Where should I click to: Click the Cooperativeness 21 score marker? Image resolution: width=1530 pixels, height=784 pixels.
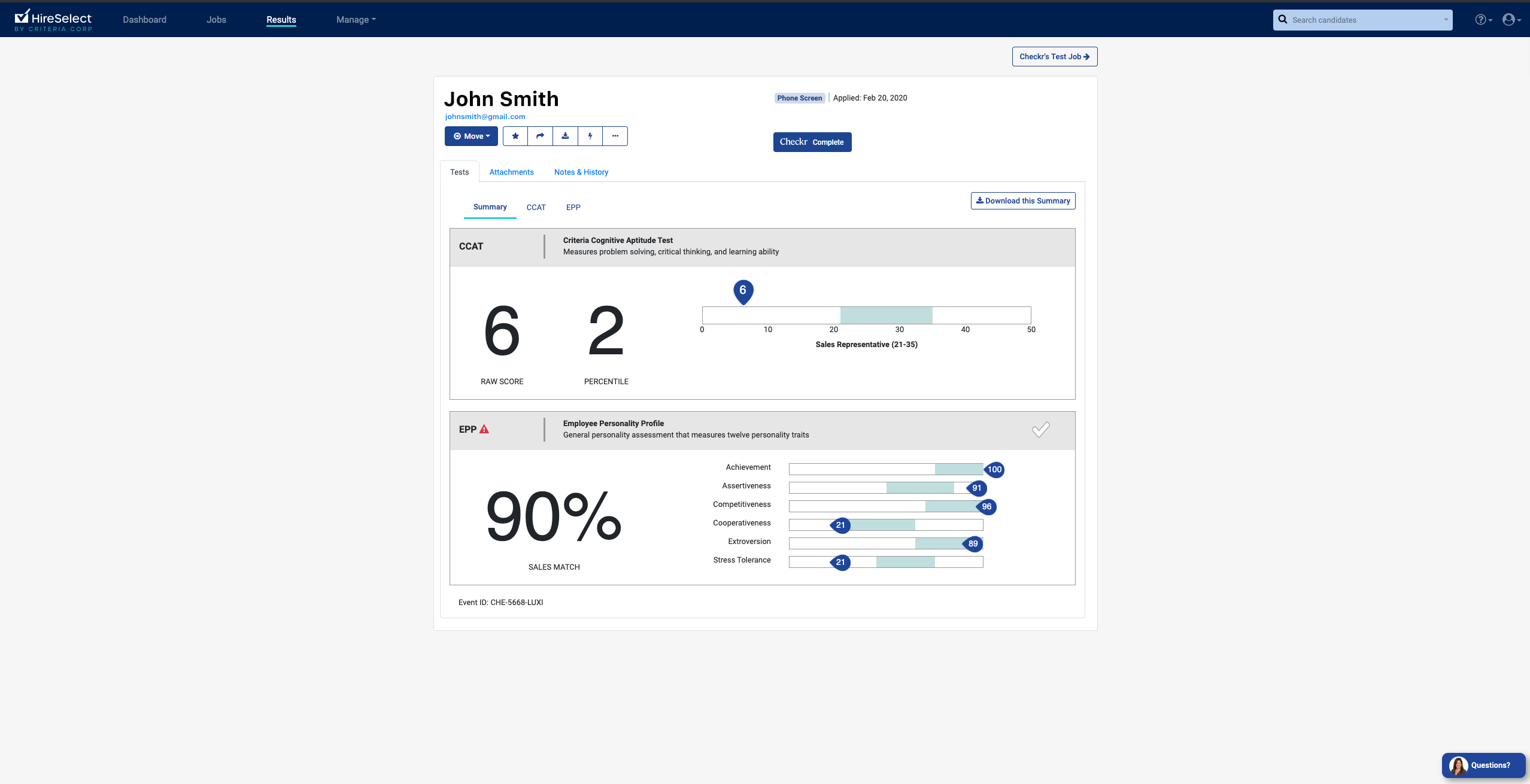pyautogui.click(x=840, y=525)
